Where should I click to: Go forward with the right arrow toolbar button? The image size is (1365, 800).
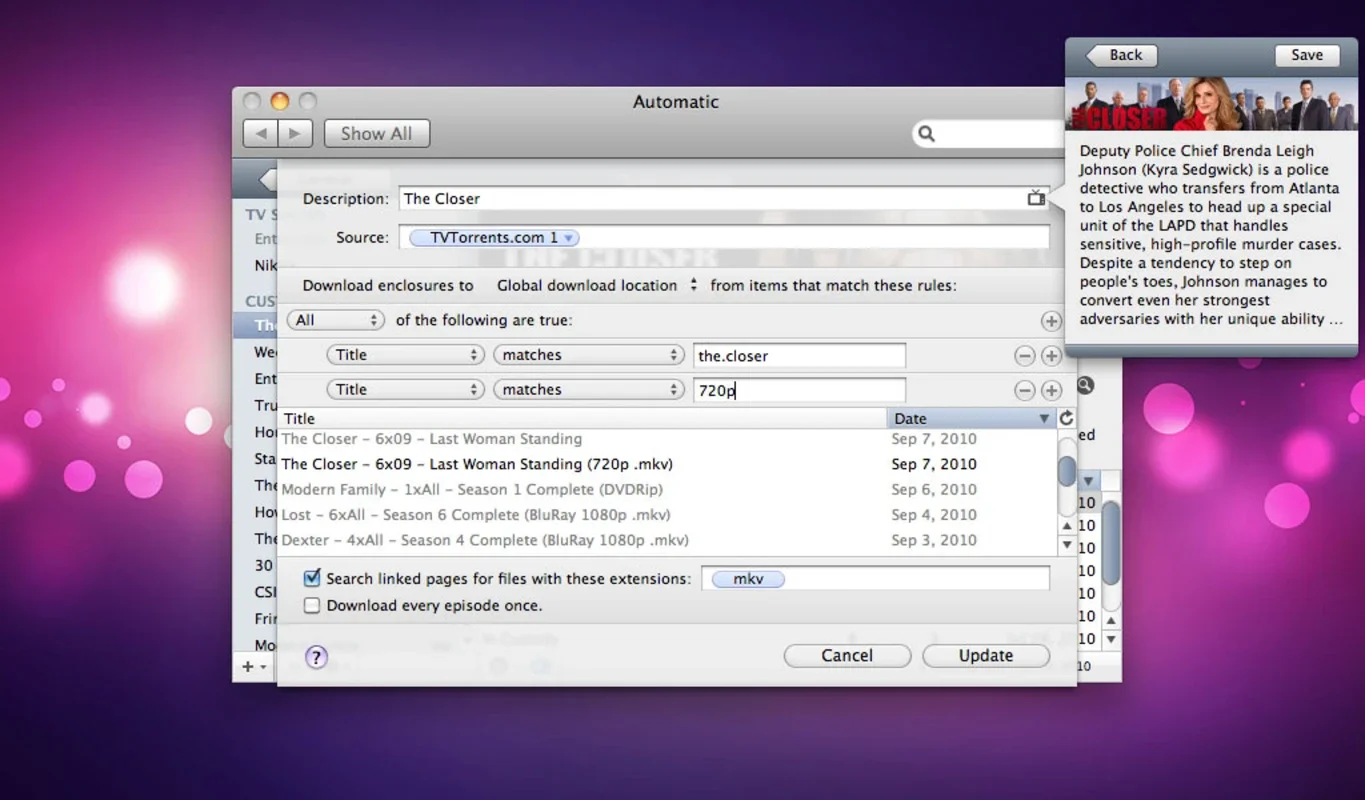coord(295,133)
